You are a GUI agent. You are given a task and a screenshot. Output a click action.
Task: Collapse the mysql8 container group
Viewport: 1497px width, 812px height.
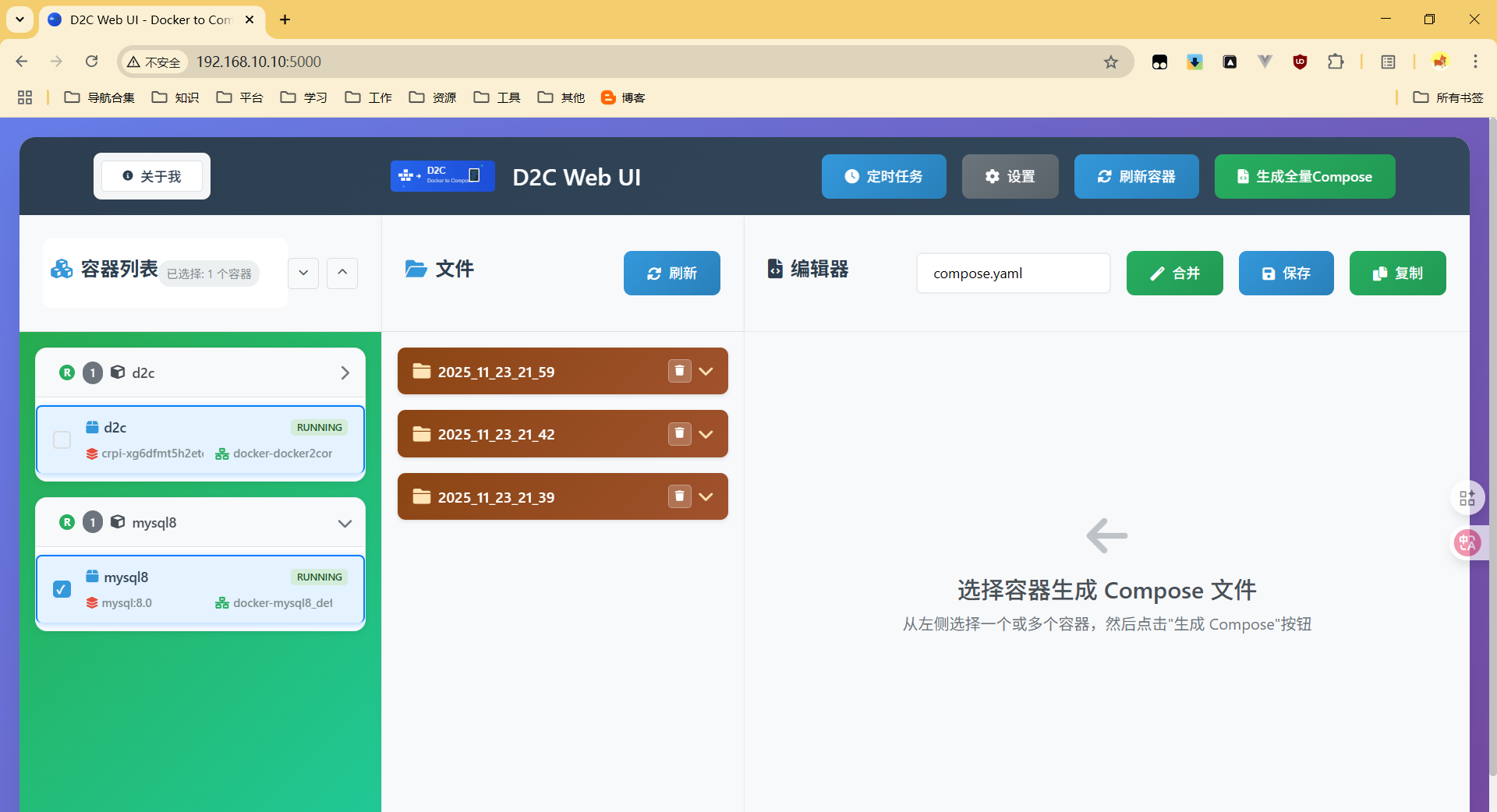pos(345,523)
